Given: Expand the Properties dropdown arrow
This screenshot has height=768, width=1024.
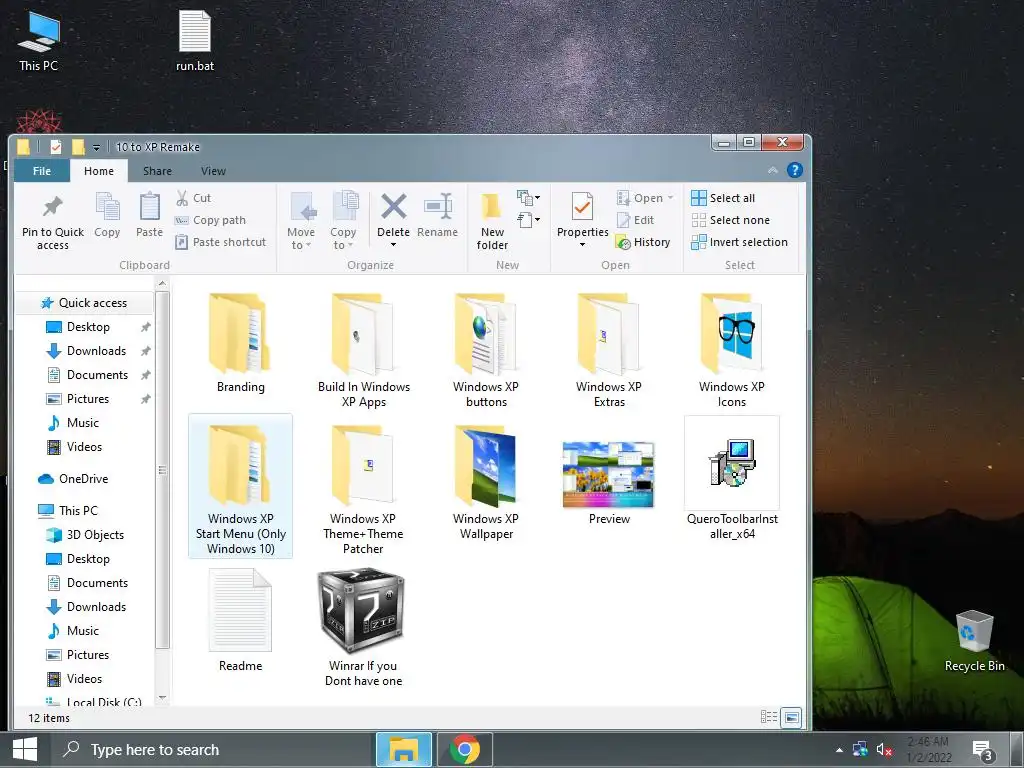Looking at the screenshot, I should pyautogui.click(x=582, y=245).
